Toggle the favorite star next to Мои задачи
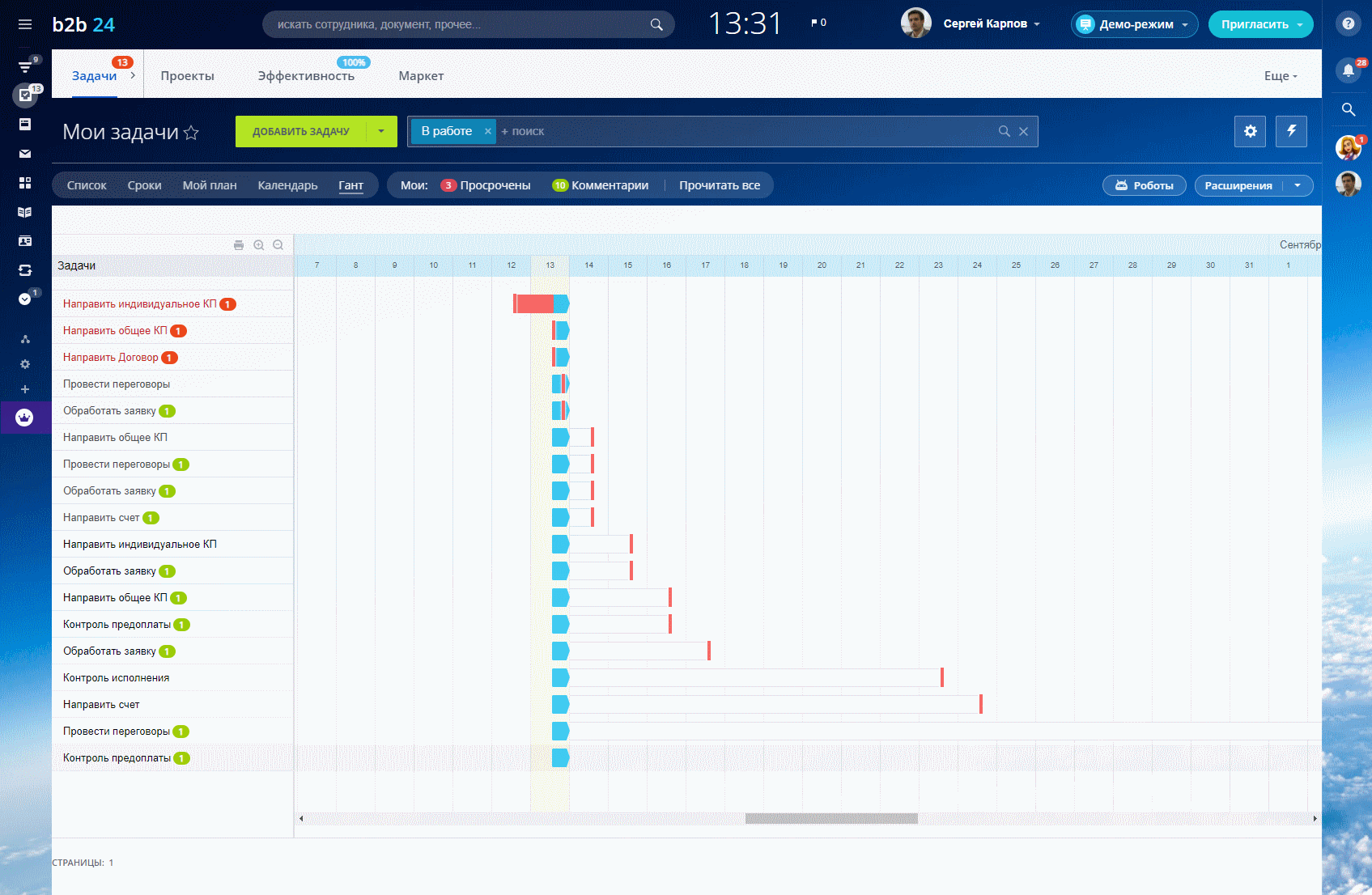Screen dimensions: 1372x895 191,133
